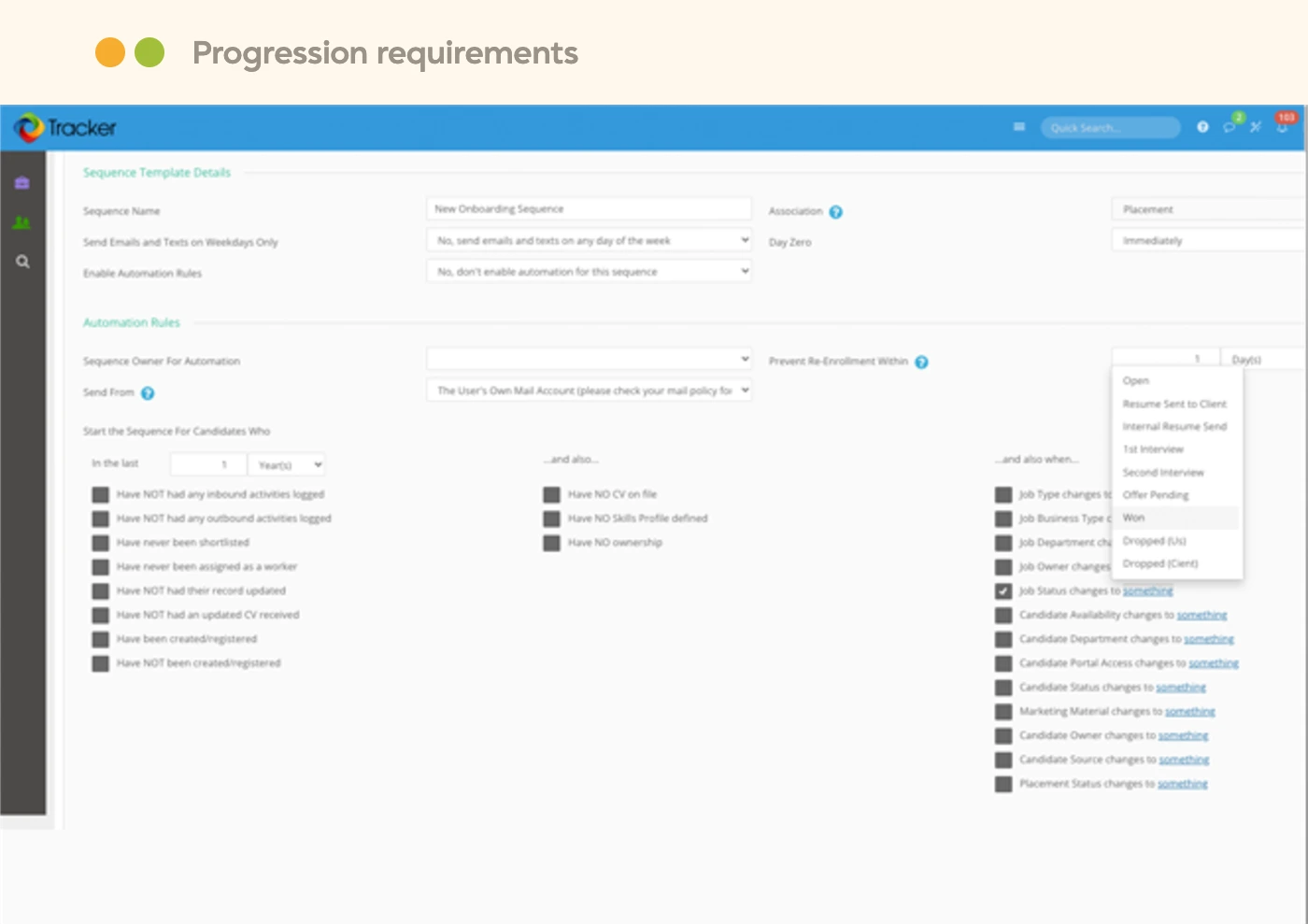Select 1st Interview option
Viewport: 1308px width, 924px height.
(1177, 449)
